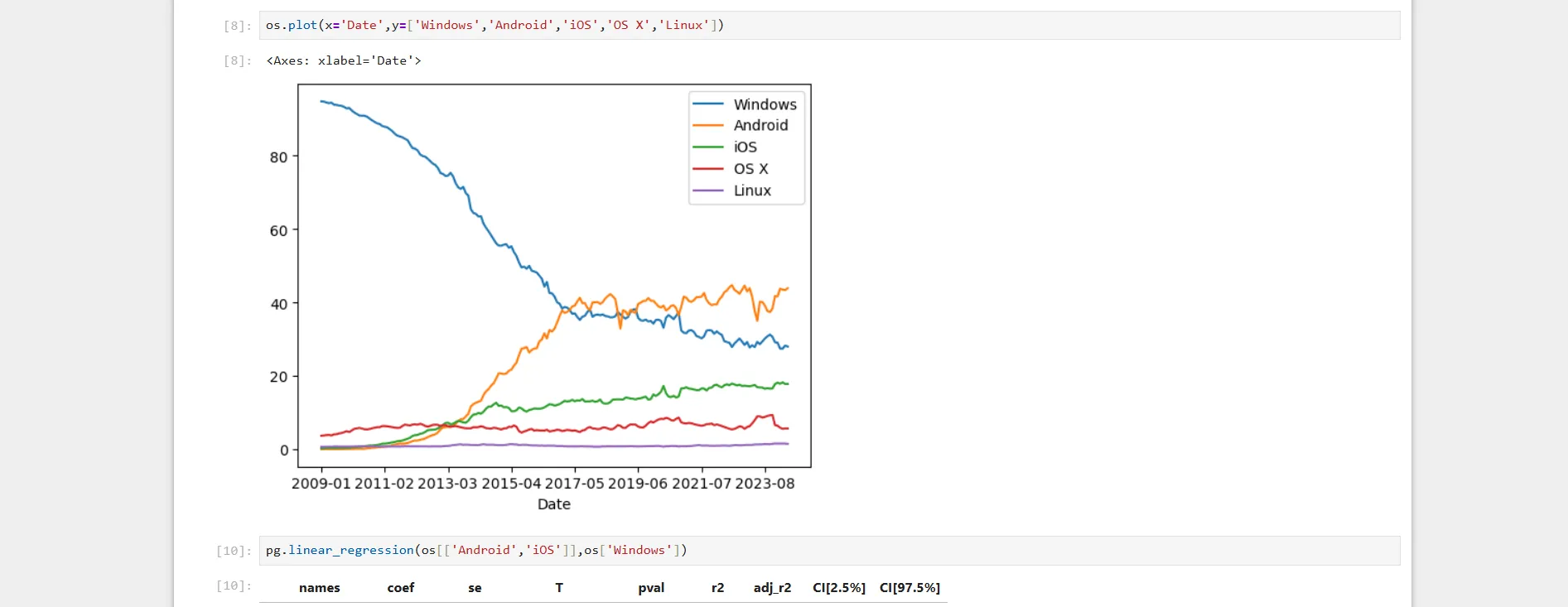Click the 'CI[2.5%]' table column header

click(x=839, y=588)
